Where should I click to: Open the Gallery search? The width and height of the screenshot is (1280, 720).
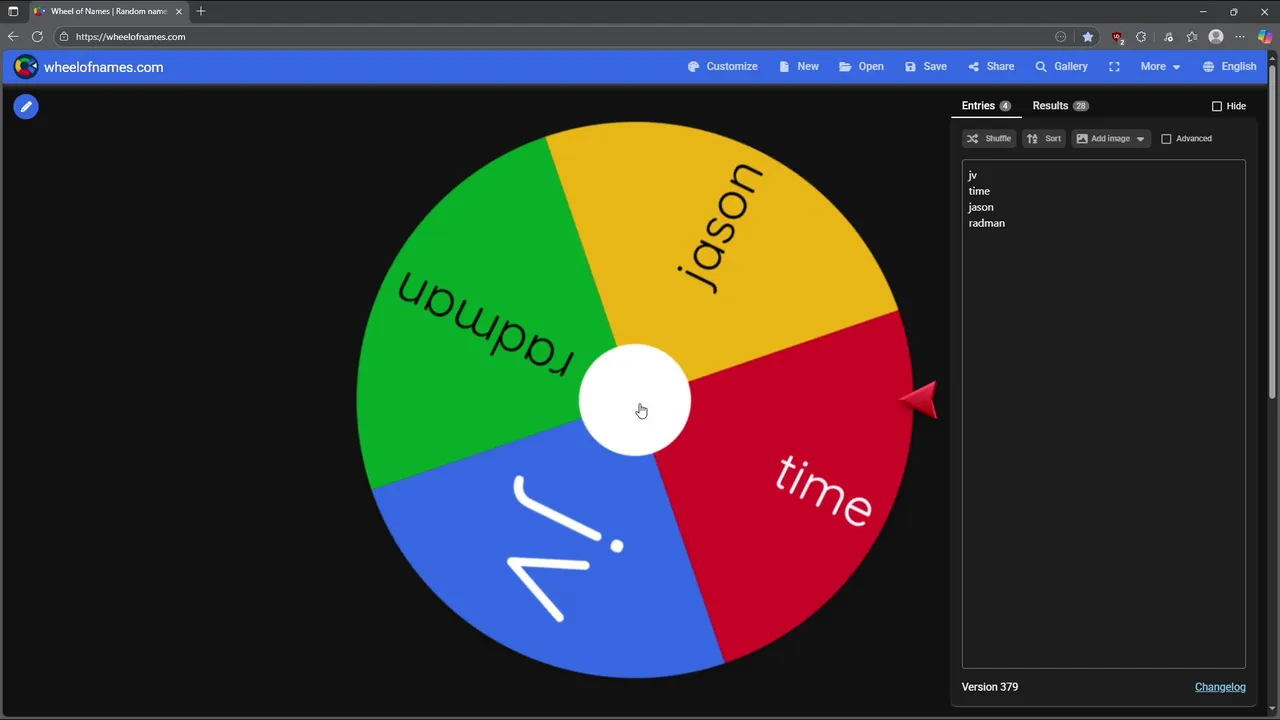tap(1061, 67)
